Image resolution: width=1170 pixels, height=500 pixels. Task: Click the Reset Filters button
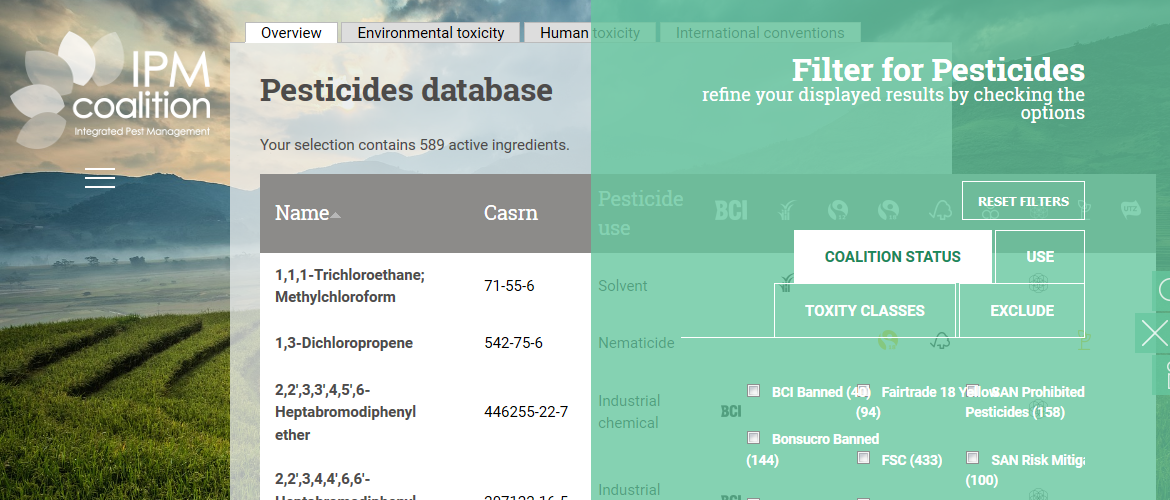[x=1023, y=201]
